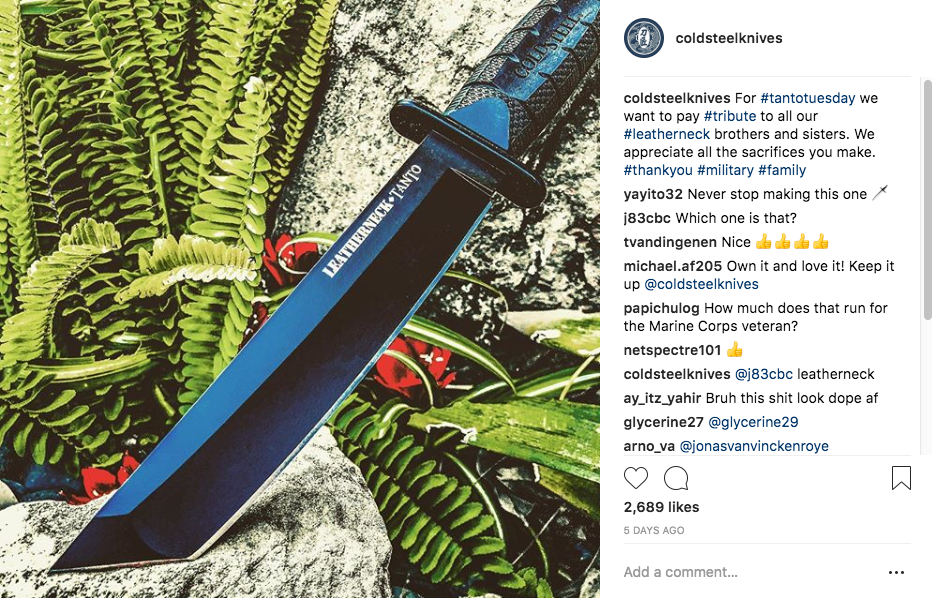
Task: Open the #thankyou hashtag
Action: pyautogui.click(x=658, y=170)
